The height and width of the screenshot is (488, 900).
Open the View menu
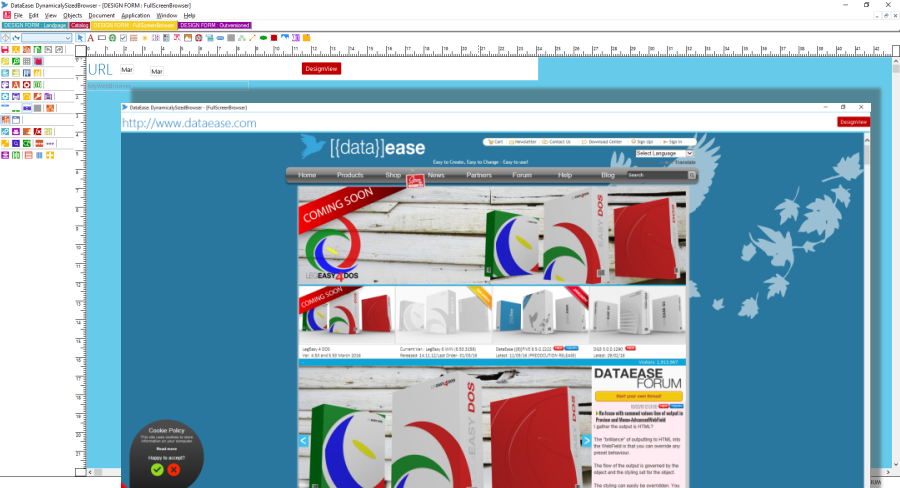pyautogui.click(x=51, y=16)
